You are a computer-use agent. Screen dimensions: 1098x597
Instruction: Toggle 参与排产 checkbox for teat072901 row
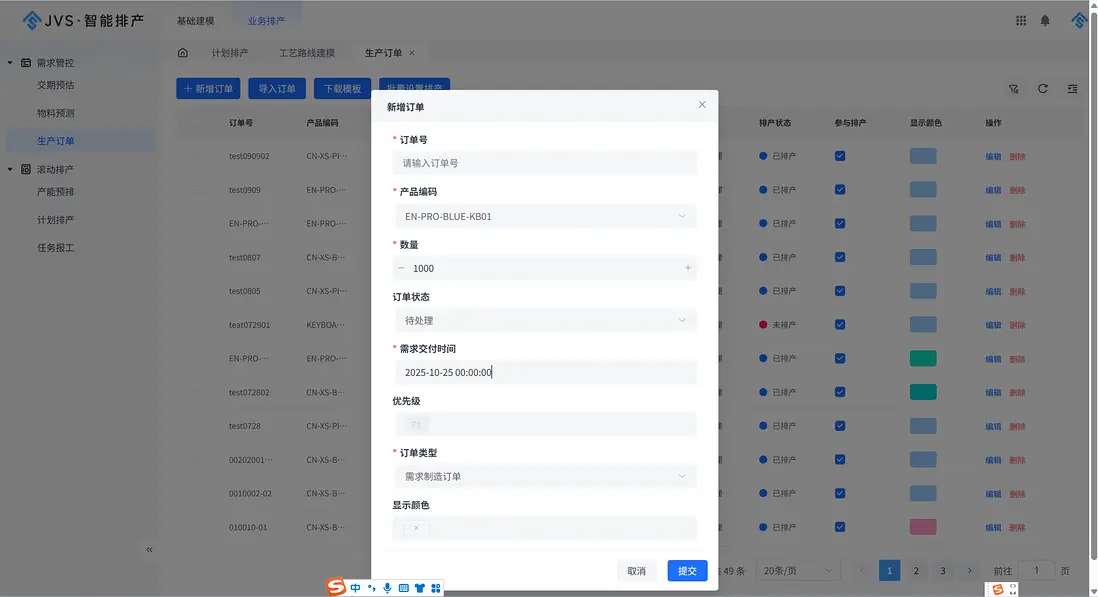[840, 325]
